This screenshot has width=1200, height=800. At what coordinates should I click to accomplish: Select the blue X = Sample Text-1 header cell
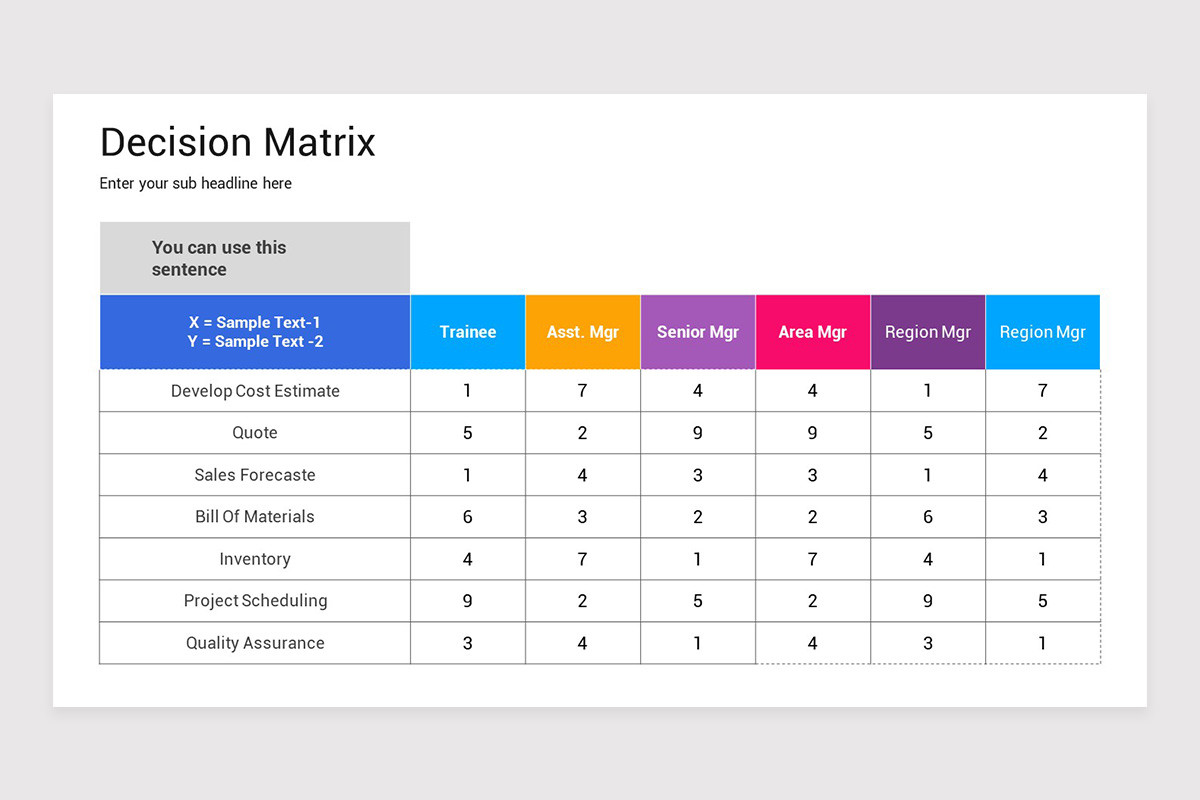(x=255, y=332)
